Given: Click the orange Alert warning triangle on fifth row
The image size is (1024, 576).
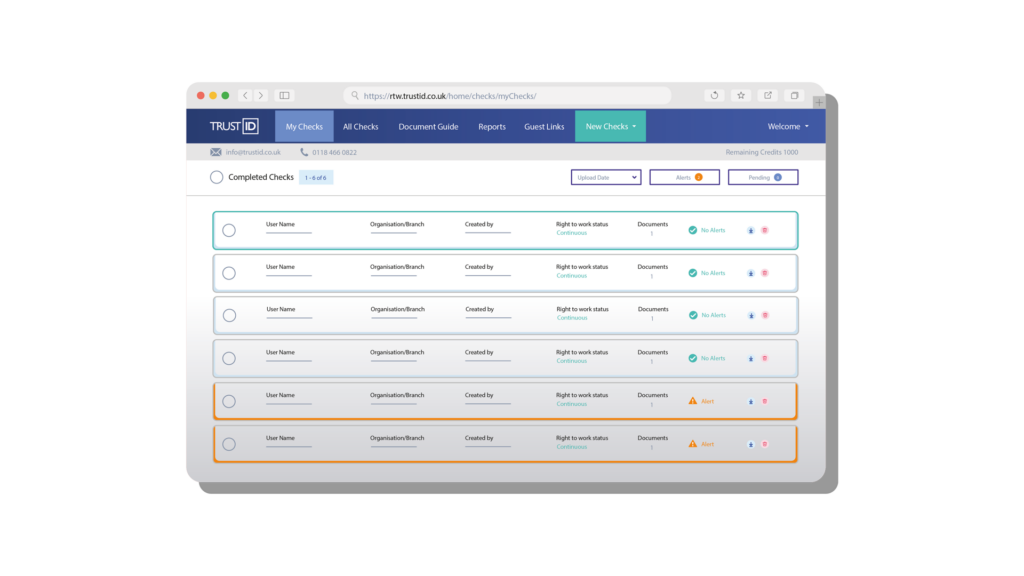Looking at the screenshot, I should (x=691, y=400).
